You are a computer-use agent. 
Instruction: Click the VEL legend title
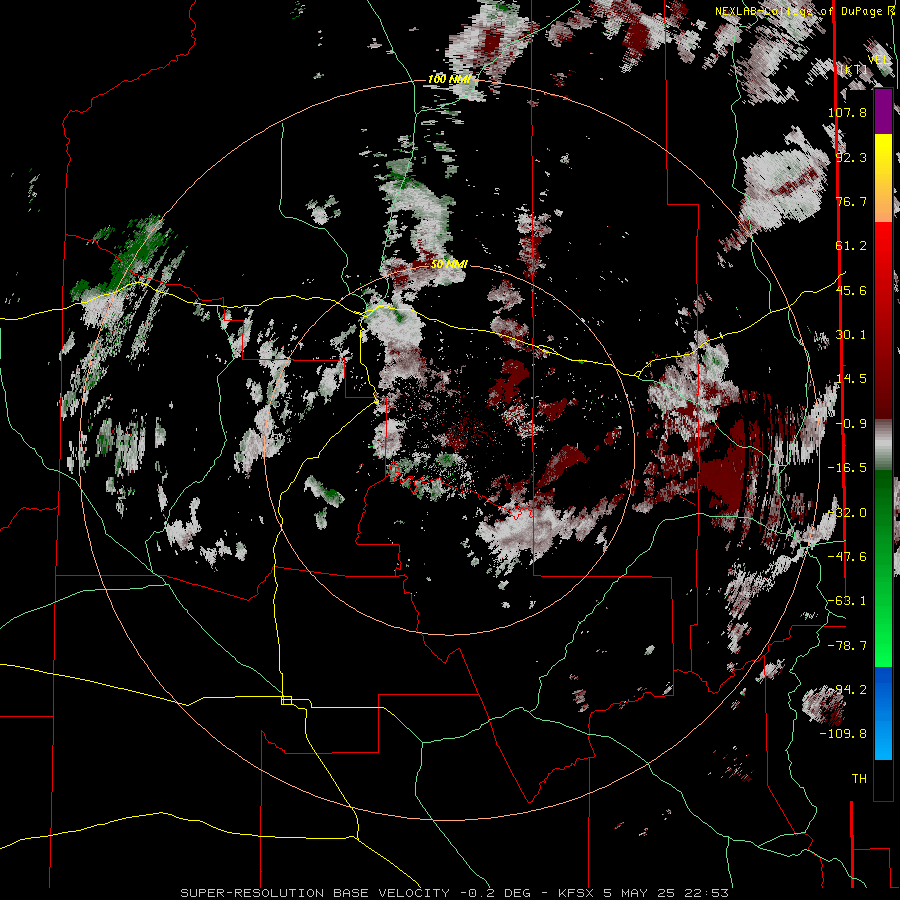click(x=879, y=60)
